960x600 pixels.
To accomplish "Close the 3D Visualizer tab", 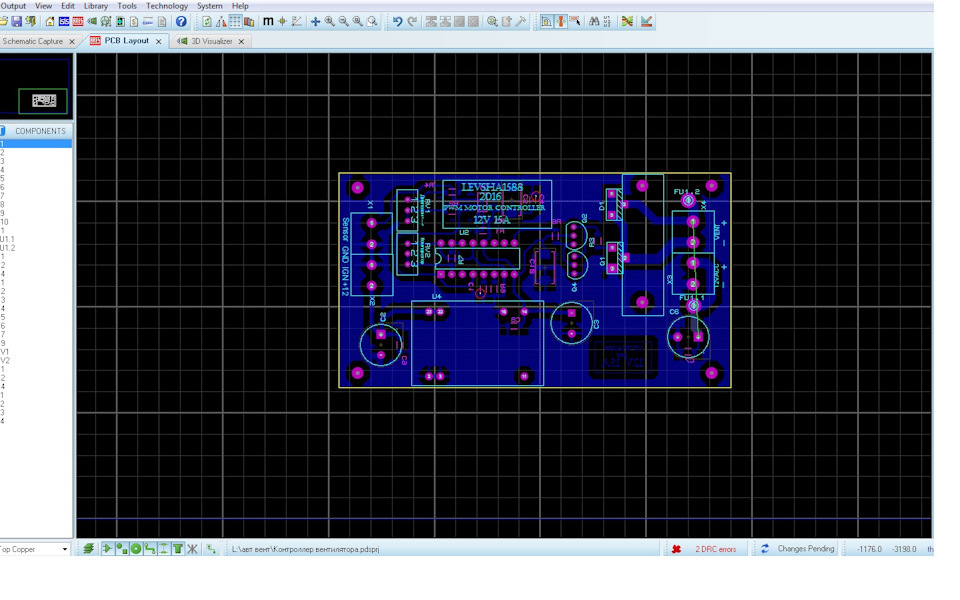I will point(241,42).
